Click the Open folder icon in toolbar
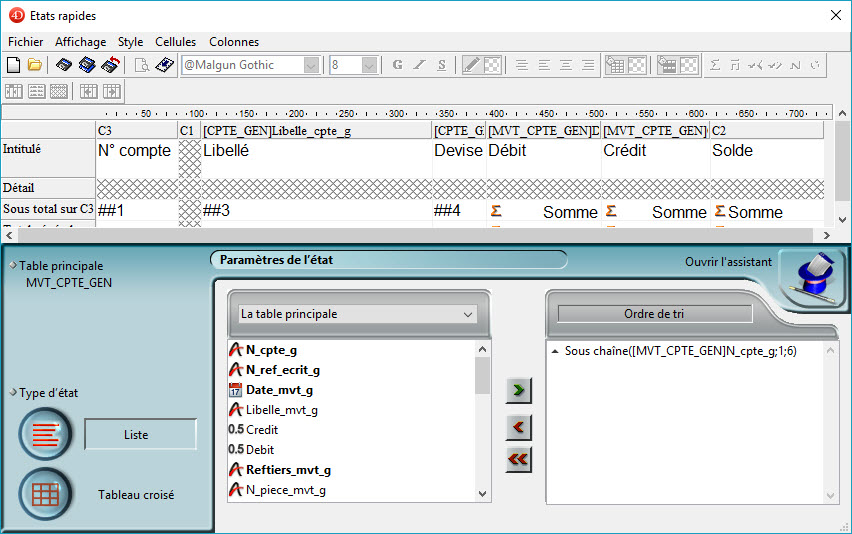Screen dimensions: 852x534 click(x=34, y=65)
